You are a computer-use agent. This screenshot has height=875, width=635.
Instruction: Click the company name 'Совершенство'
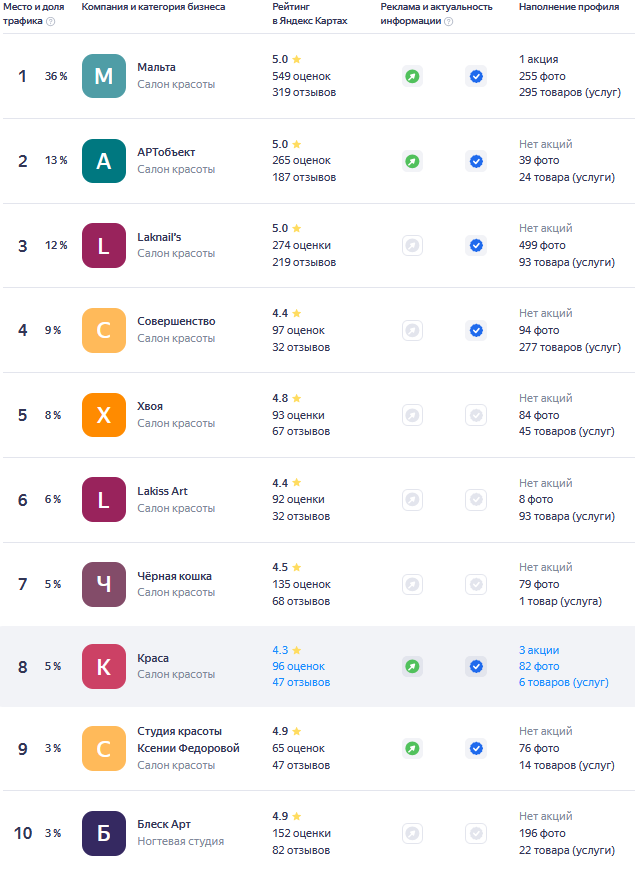coord(176,321)
